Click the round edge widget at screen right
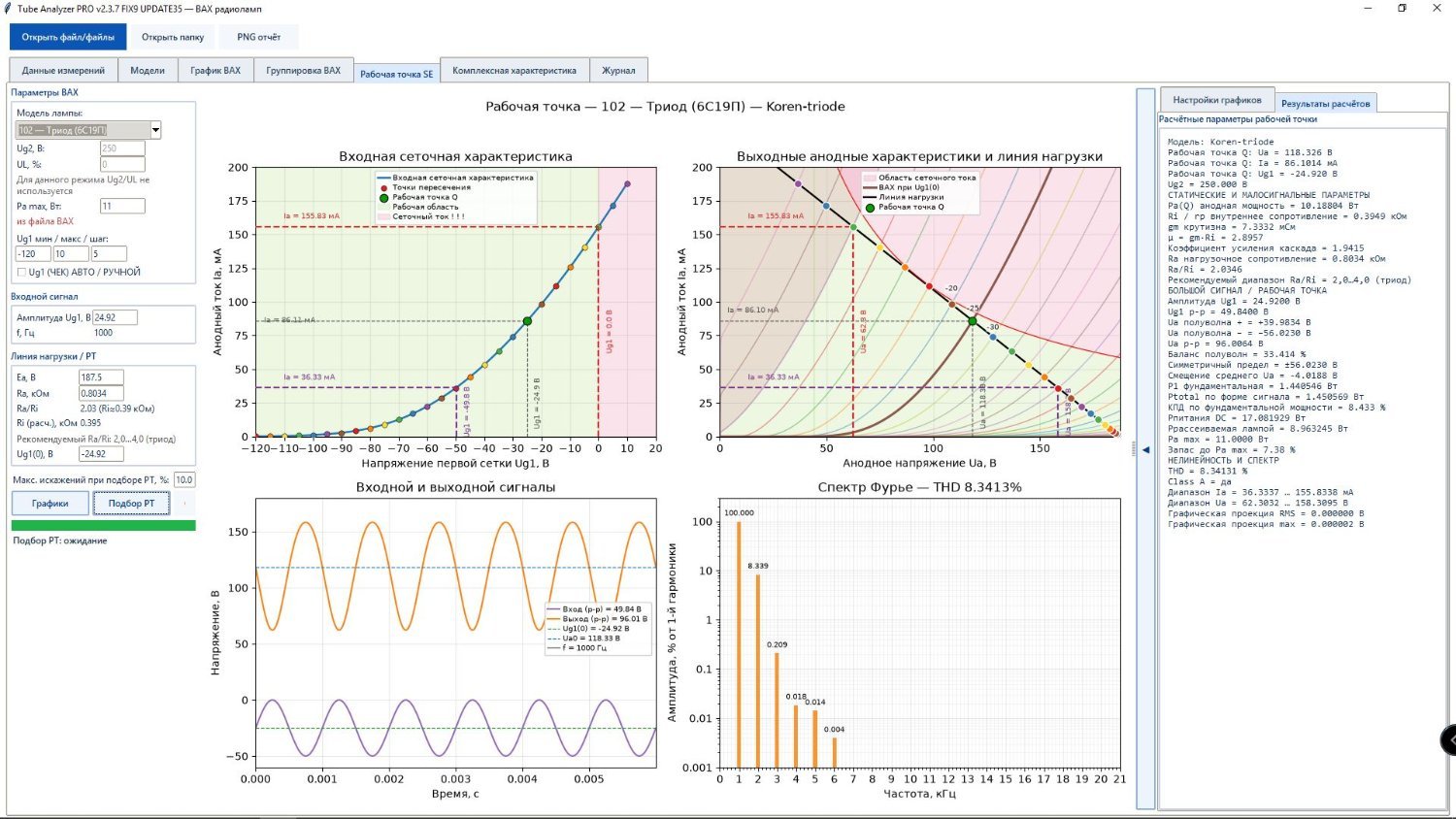Viewport: 1456px width, 819px height. pos(1448,739)
